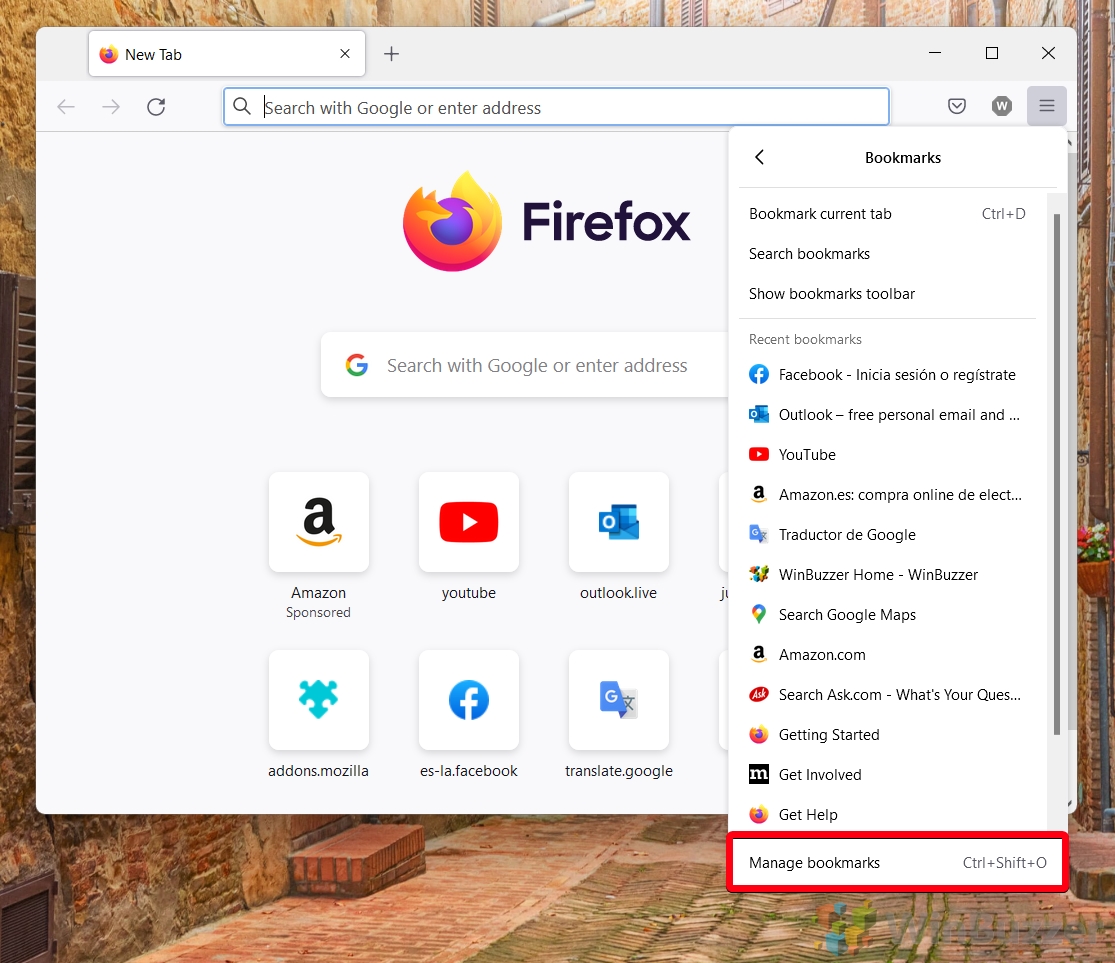
Task: Click the bookmarks panel scrollbar
Action: coord(1057,474)
